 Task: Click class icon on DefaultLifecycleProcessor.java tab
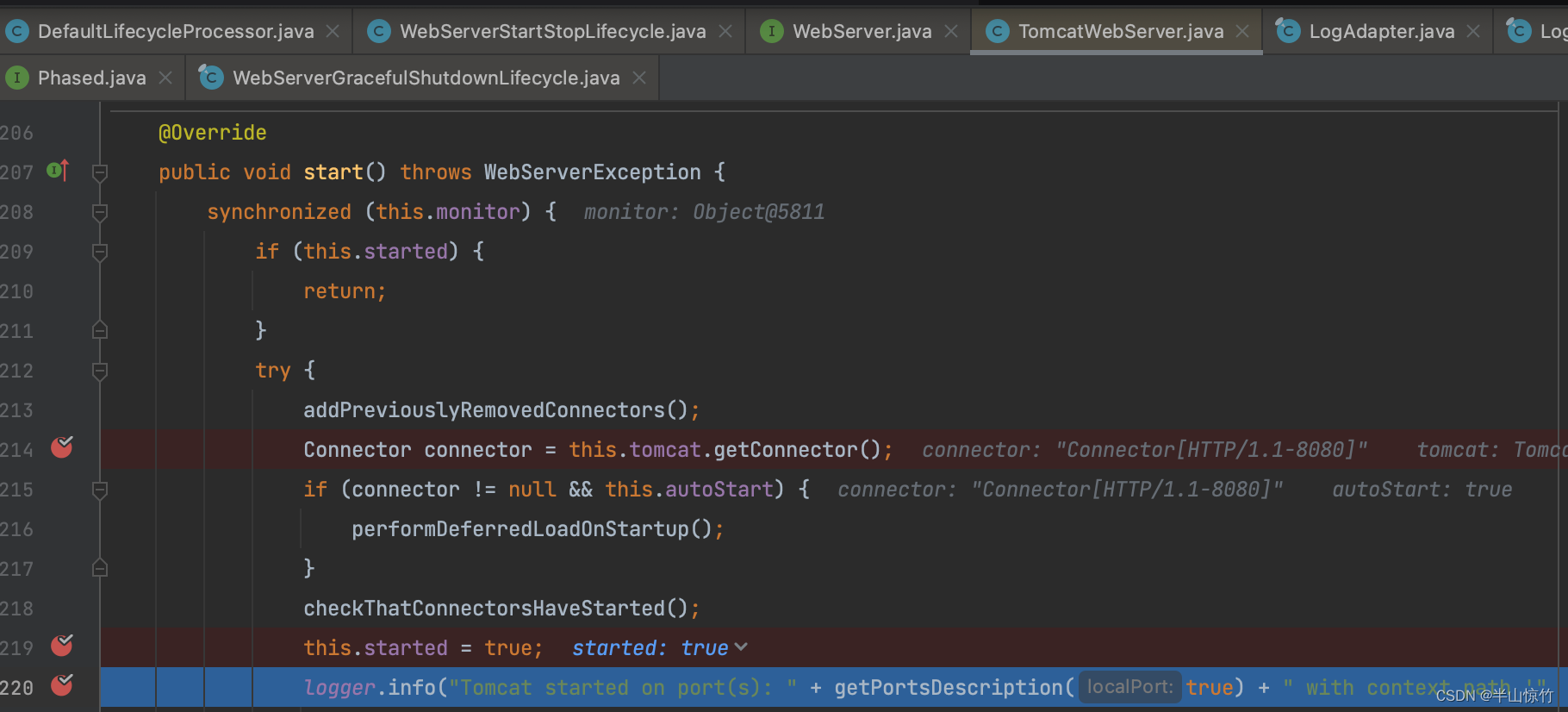pos(17,32)
